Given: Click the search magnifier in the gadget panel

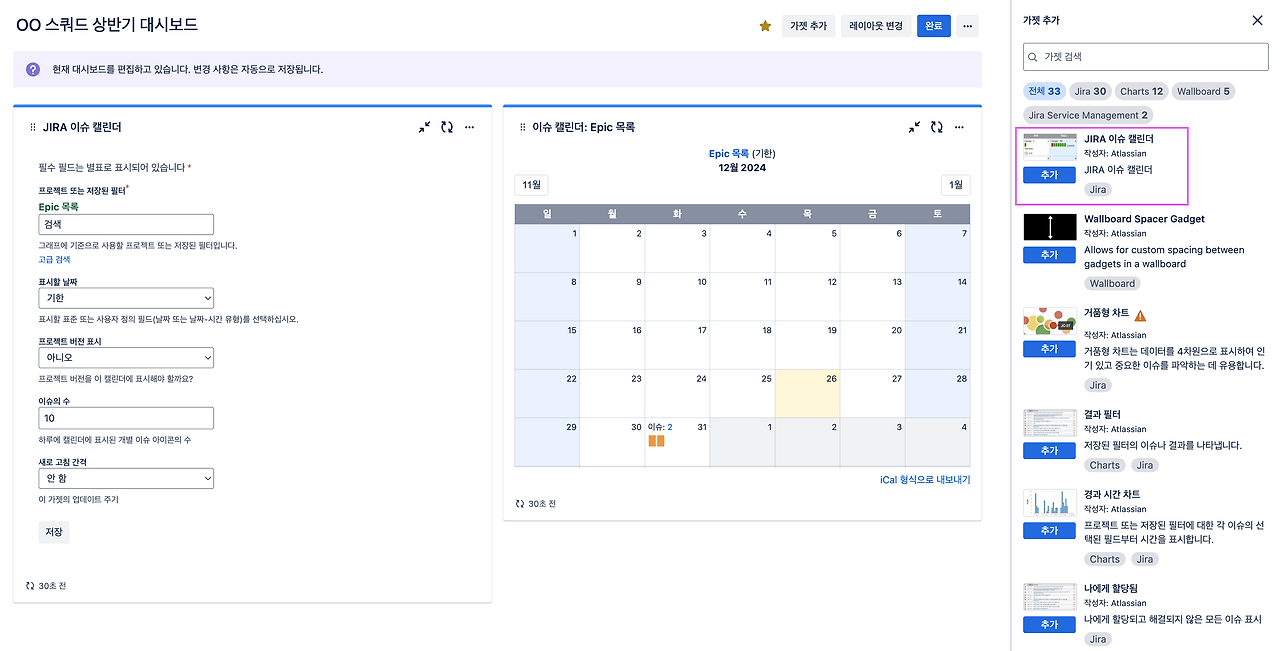Looking at the screenshot, I should (1032, 57).
